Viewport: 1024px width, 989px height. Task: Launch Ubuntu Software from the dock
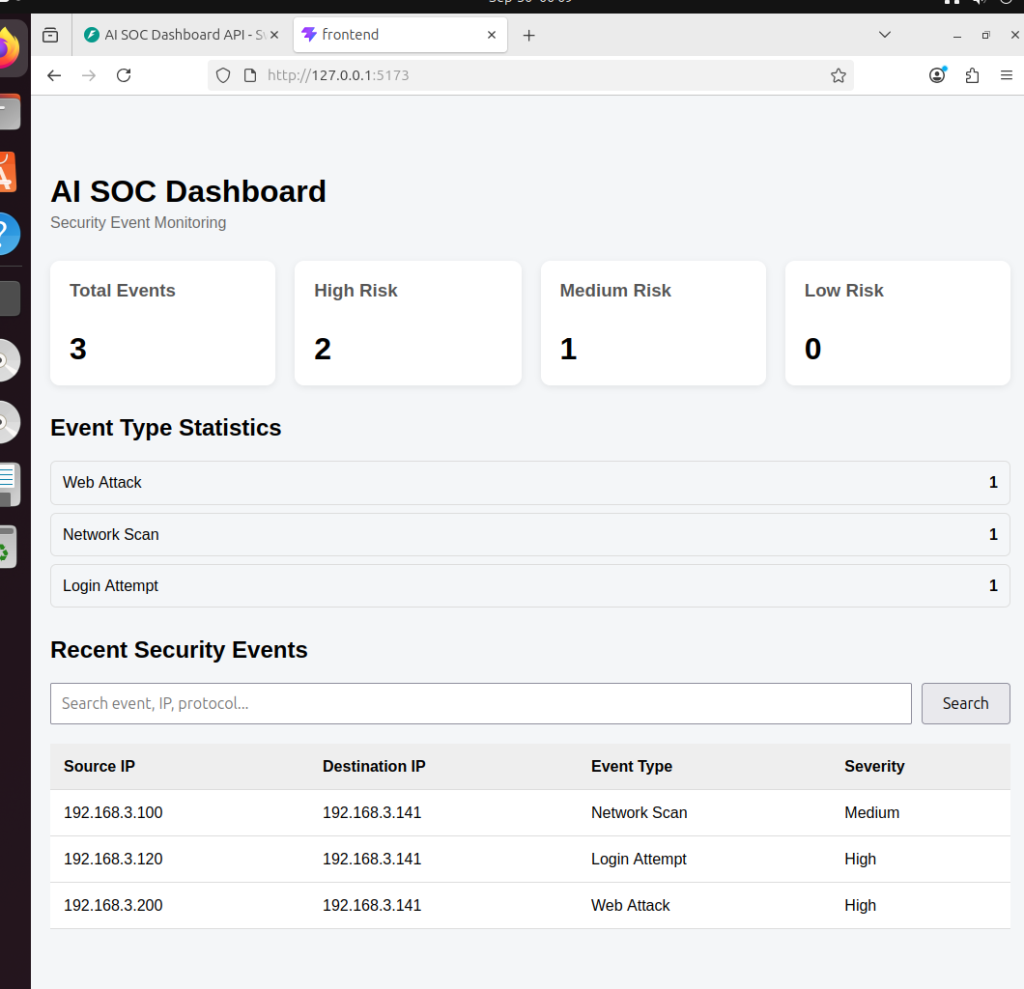7,172
